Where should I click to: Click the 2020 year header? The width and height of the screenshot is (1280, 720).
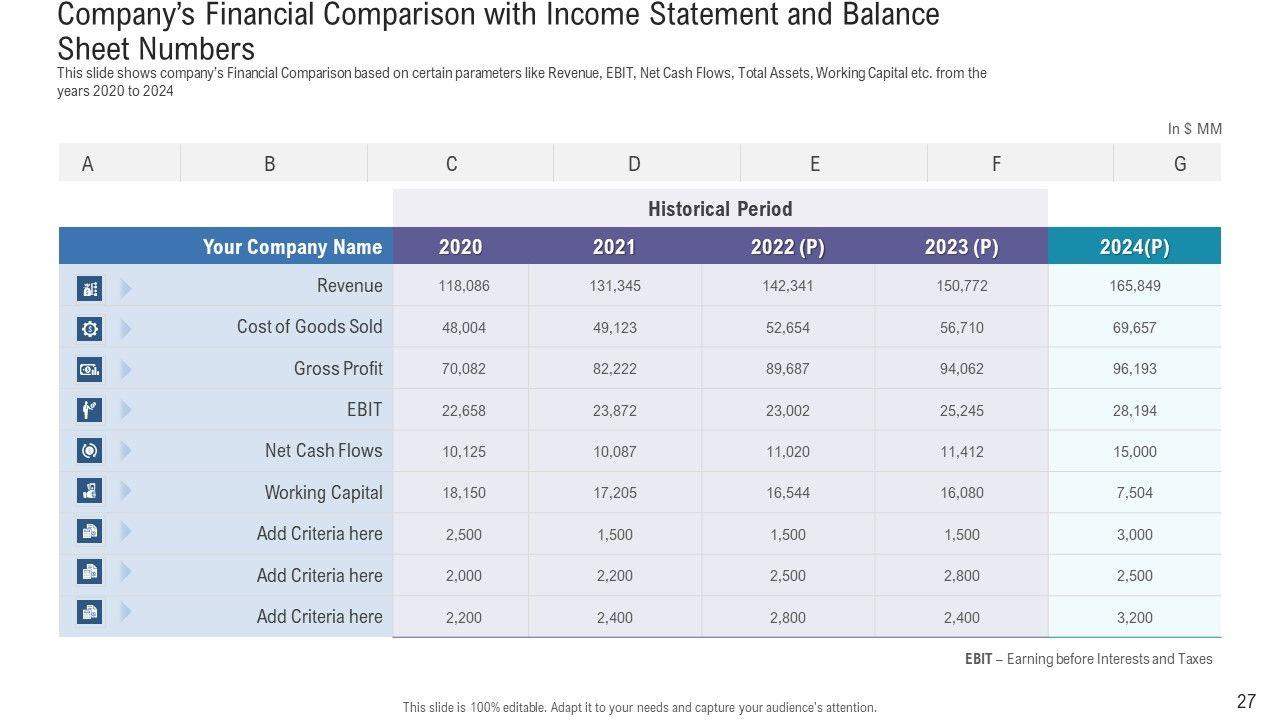pyautogui.click(x=460, y=247)
